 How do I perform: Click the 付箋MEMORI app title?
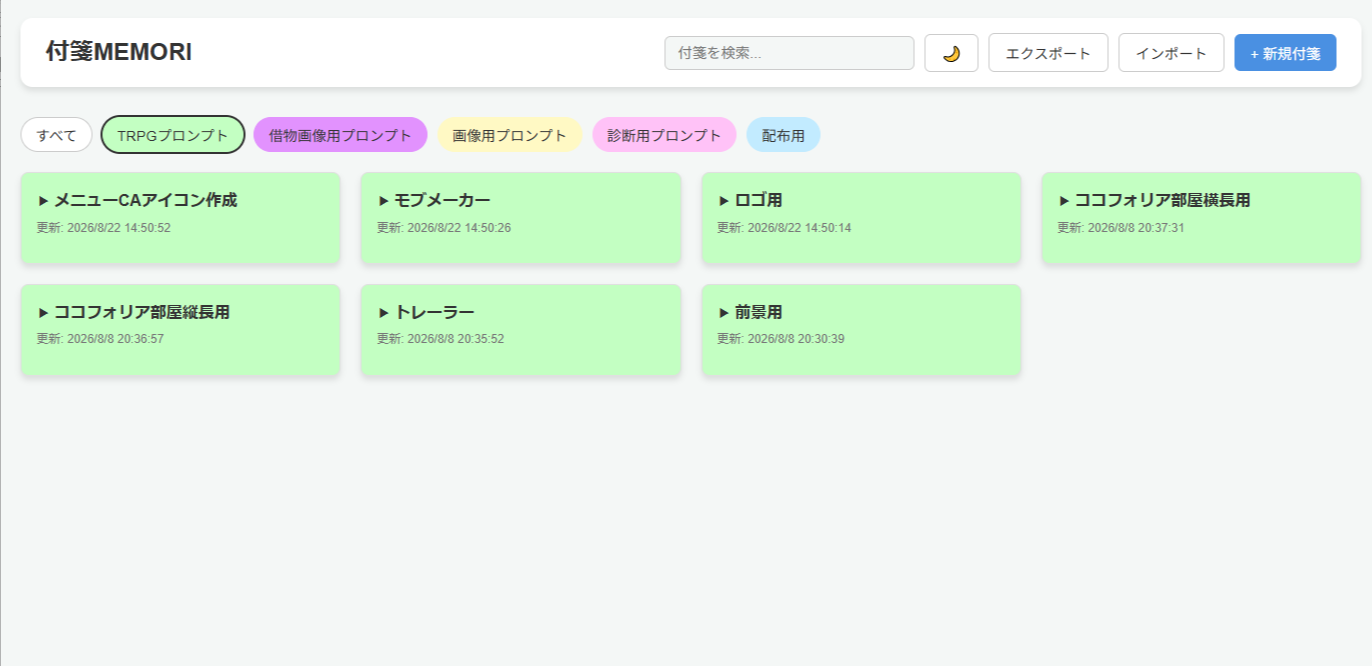coord(119,52)
